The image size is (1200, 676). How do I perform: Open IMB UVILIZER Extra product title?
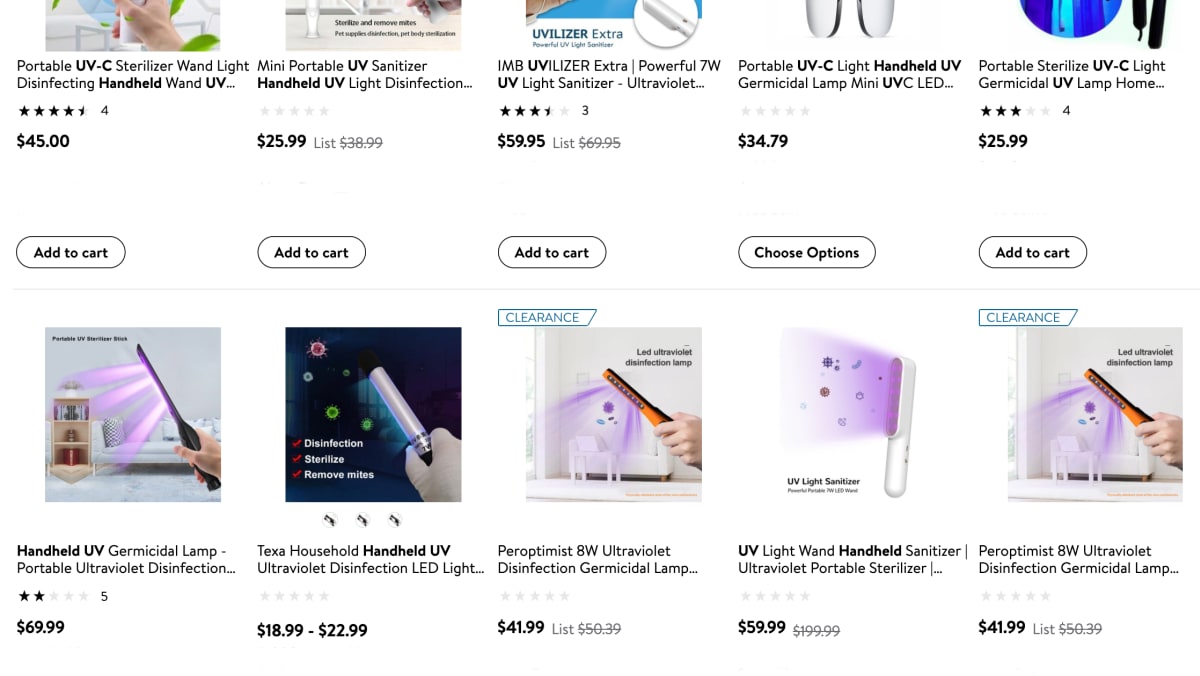point(609,74)
